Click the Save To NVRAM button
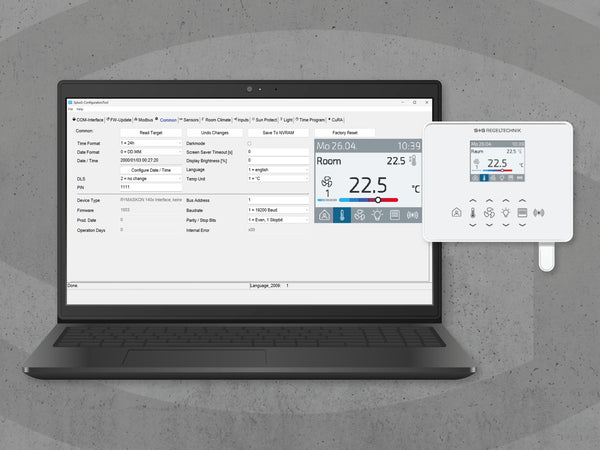The height and width of the screenshot is (450, 600). pyautogui.click(x=278, y=131)
